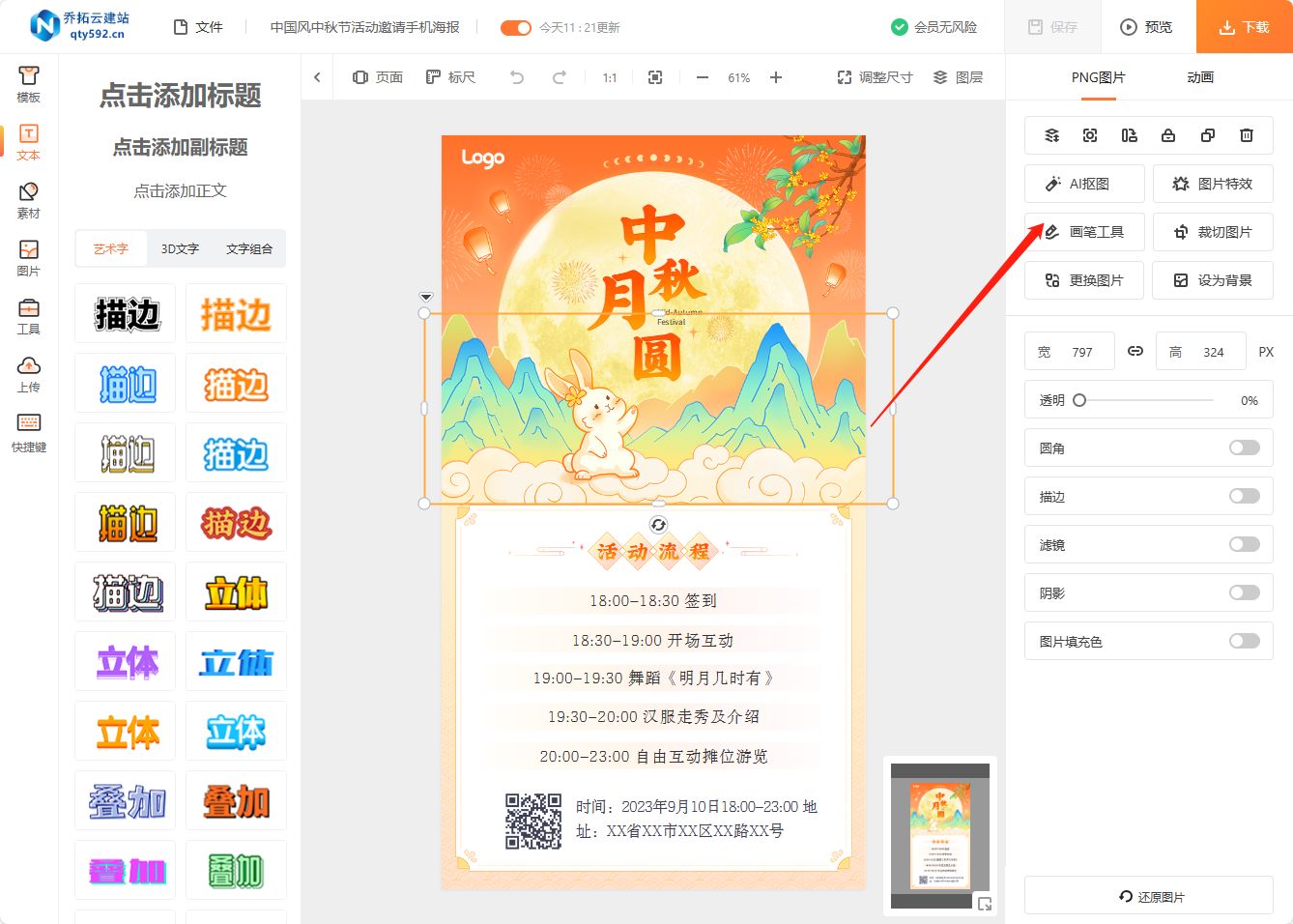Image resolution: width=1293 pixels, height=924 pixels.
Task: Select the 画笔工具 brush tool
Action: [1084, 232]
